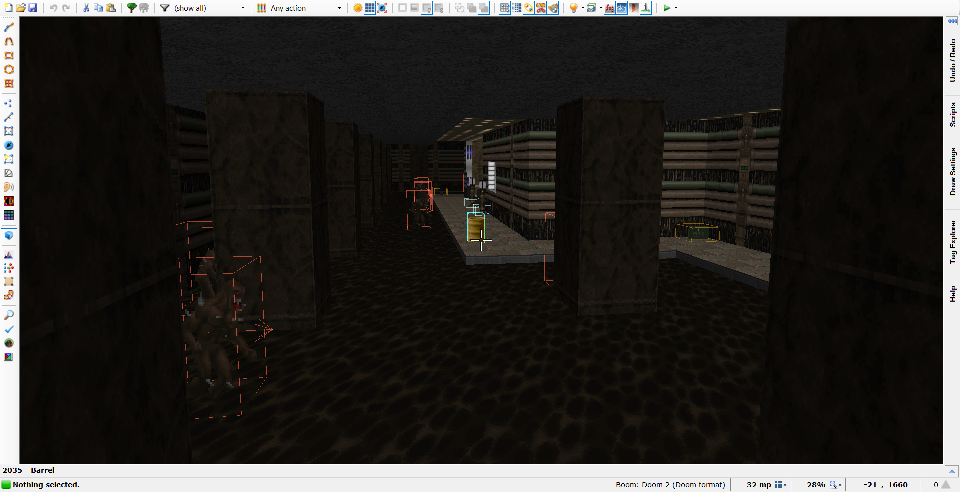Click the New Map icon
This screenshot has width=960, height=492.
pyautogui.click(x=8, y=8)
